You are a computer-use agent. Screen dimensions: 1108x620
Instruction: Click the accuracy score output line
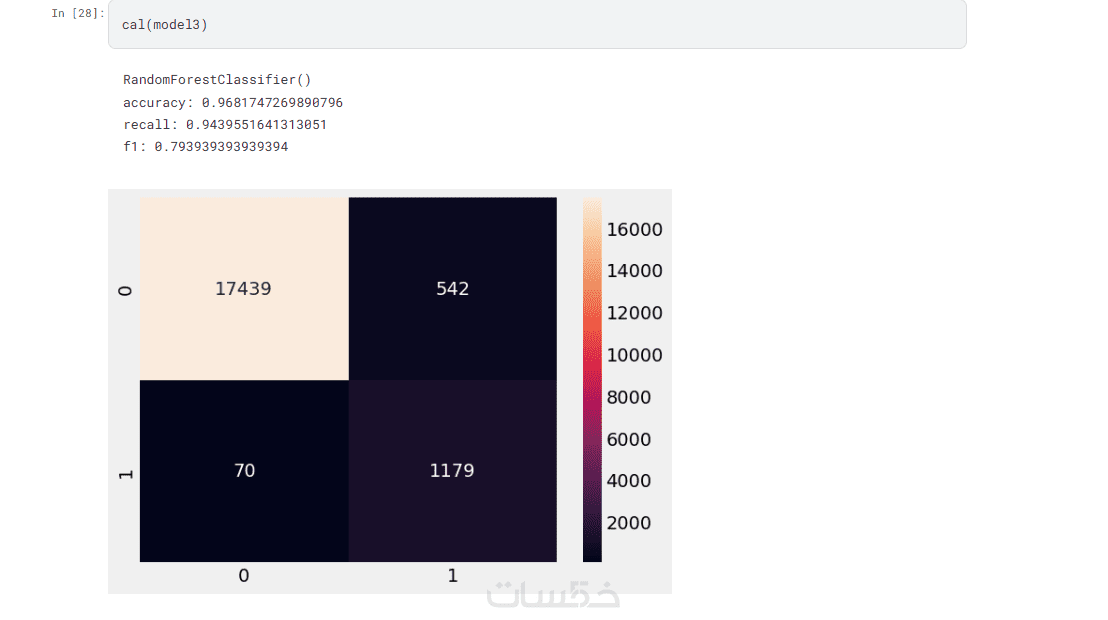233,102
